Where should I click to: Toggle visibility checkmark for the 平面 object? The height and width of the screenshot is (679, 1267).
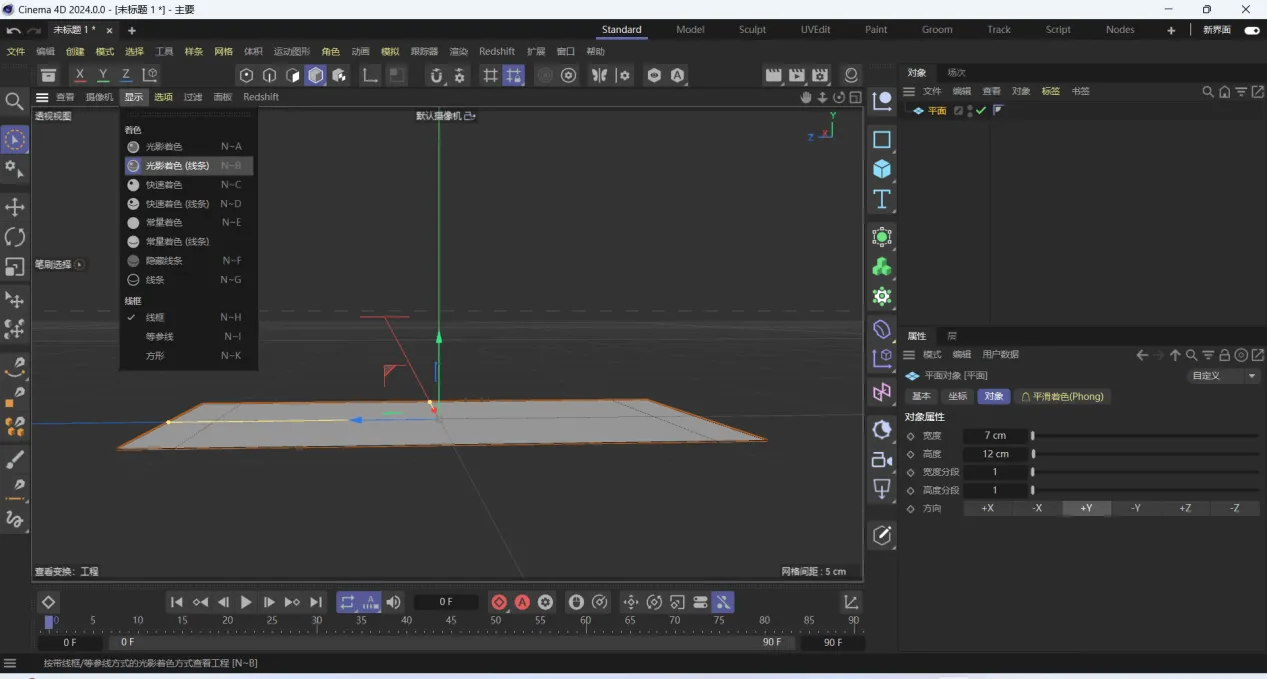coord(981,111)
